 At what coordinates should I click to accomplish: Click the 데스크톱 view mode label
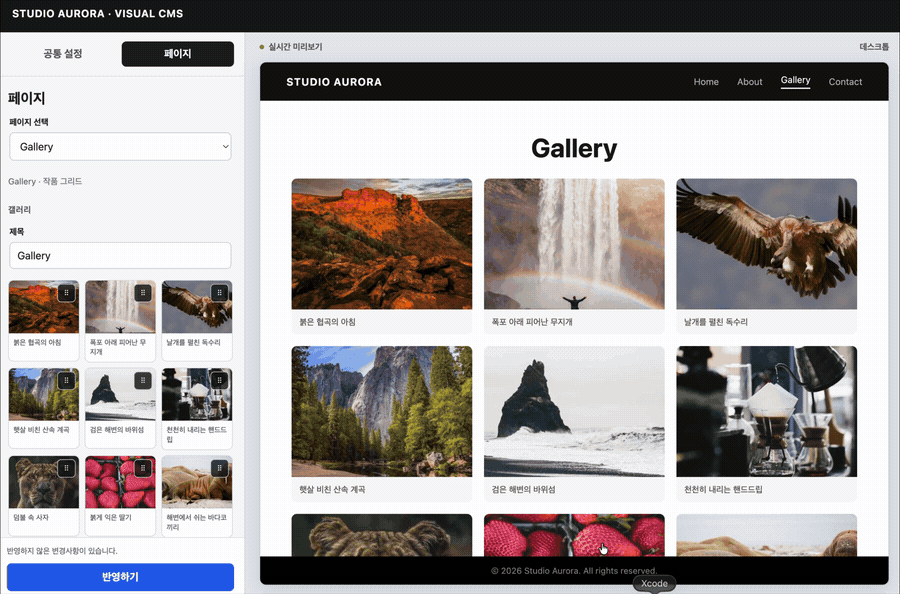874,47
